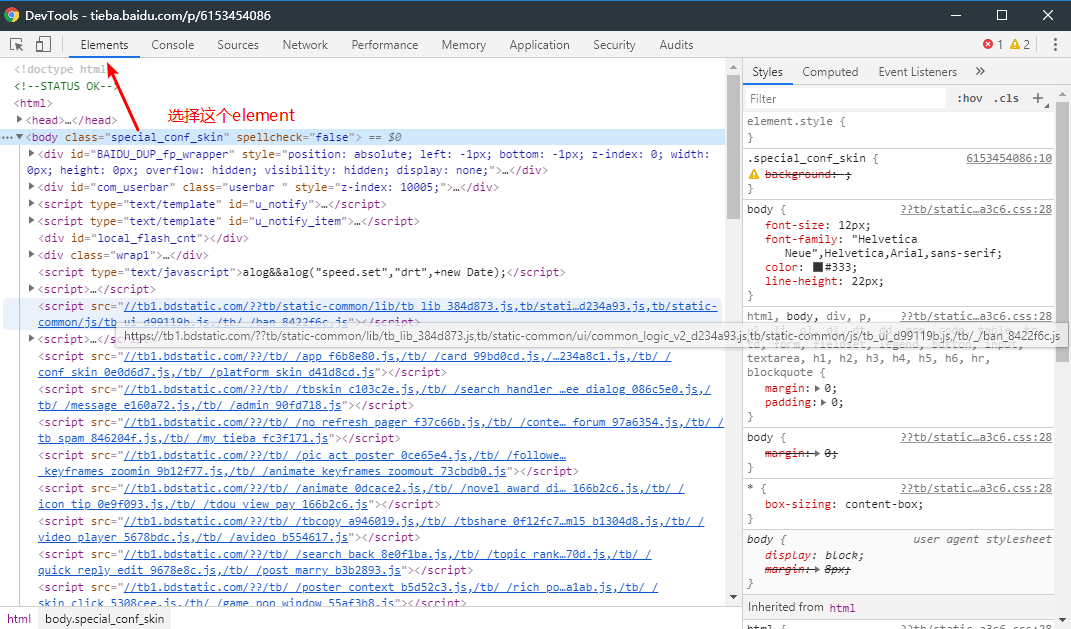Click the Styles pane scrollbar thumb

point(1062,232)
